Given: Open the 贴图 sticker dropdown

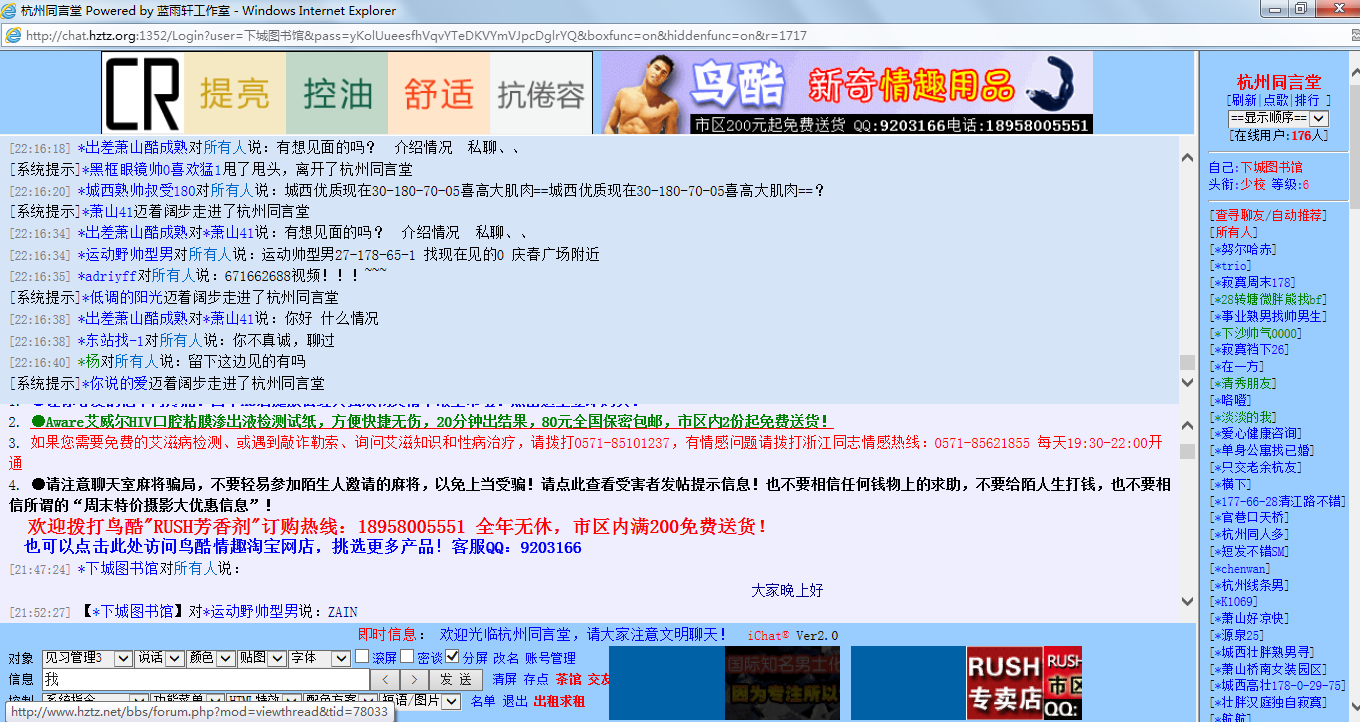Looking at the screenshot, I should coord(262,658).
